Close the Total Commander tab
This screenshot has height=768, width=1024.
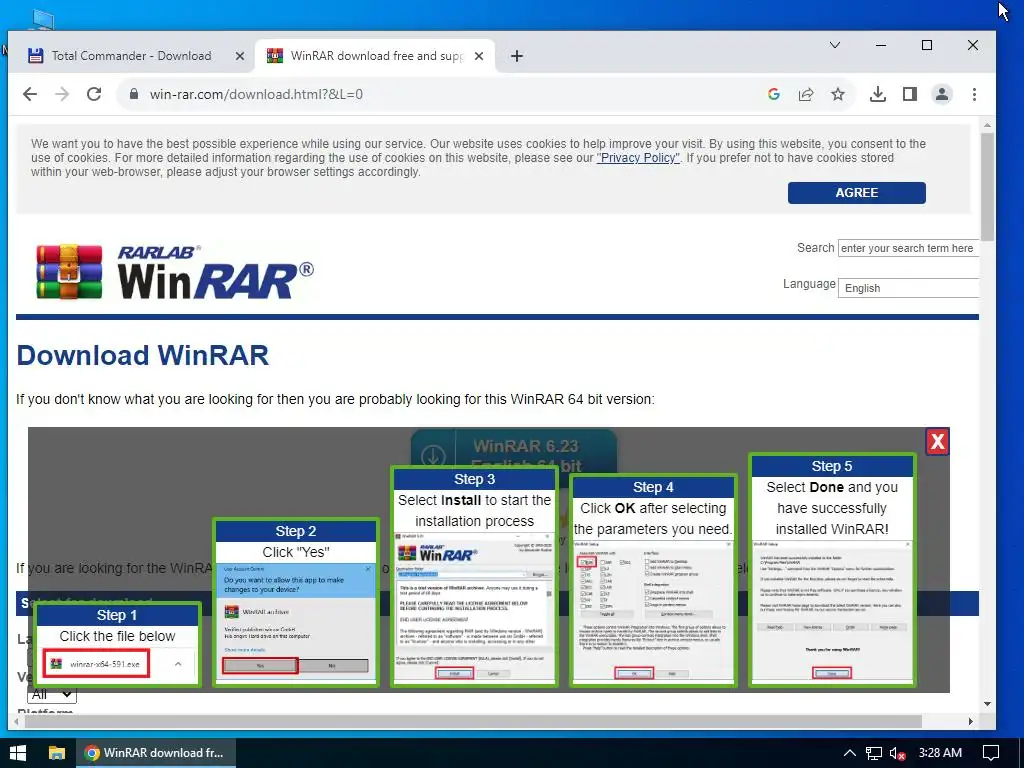(240, 56)
